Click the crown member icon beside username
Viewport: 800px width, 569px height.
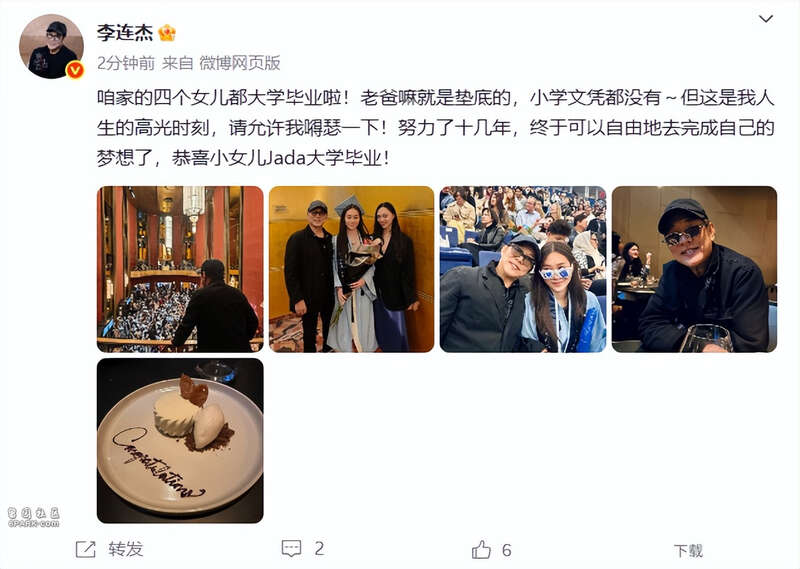[x=167, y=33]
